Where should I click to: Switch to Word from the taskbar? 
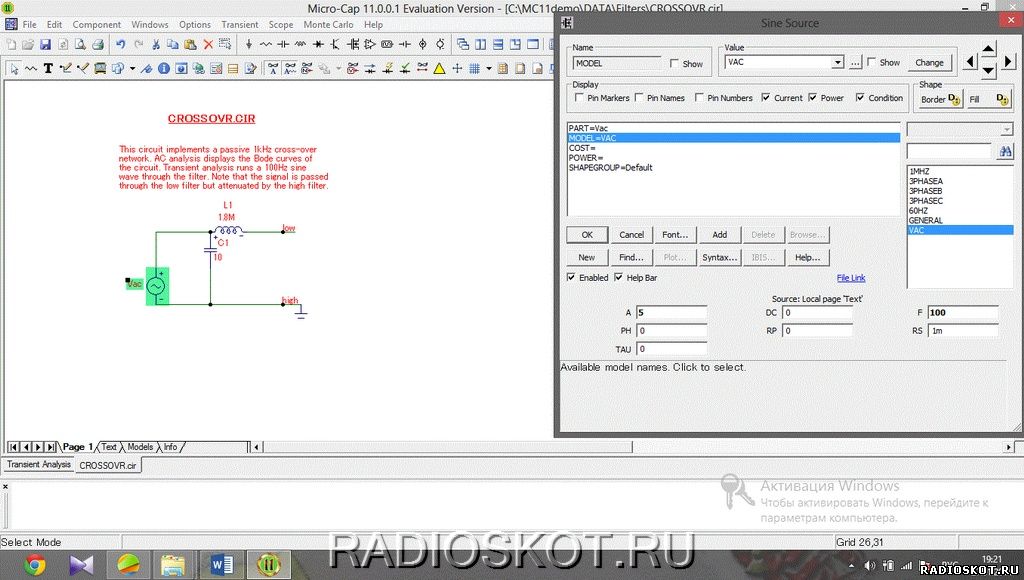[221, 564]
